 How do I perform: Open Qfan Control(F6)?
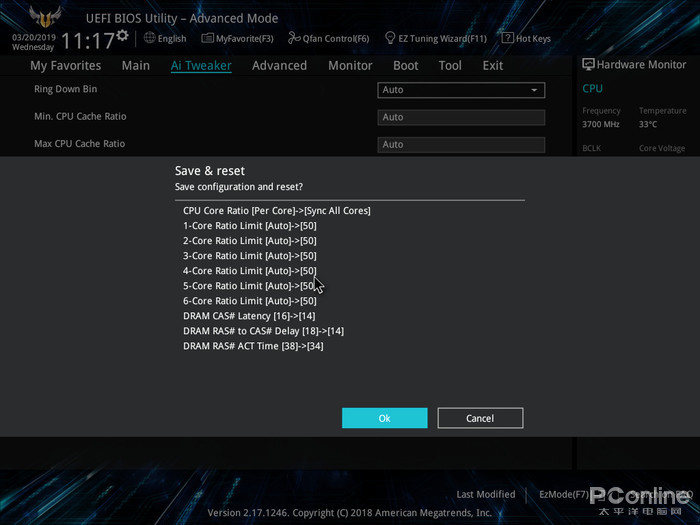pos(336,38)
